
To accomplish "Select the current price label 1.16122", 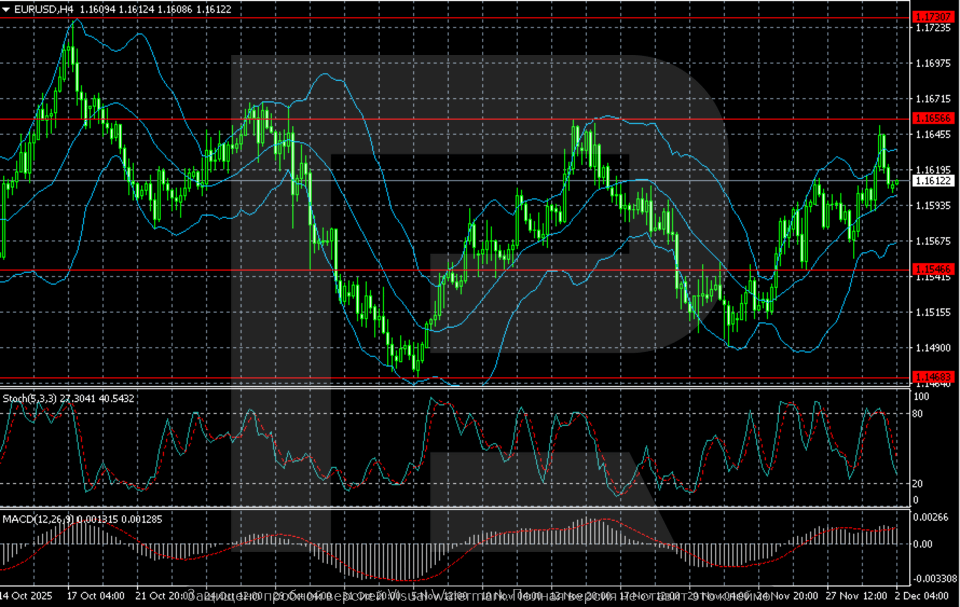I will tap(932, 182).
